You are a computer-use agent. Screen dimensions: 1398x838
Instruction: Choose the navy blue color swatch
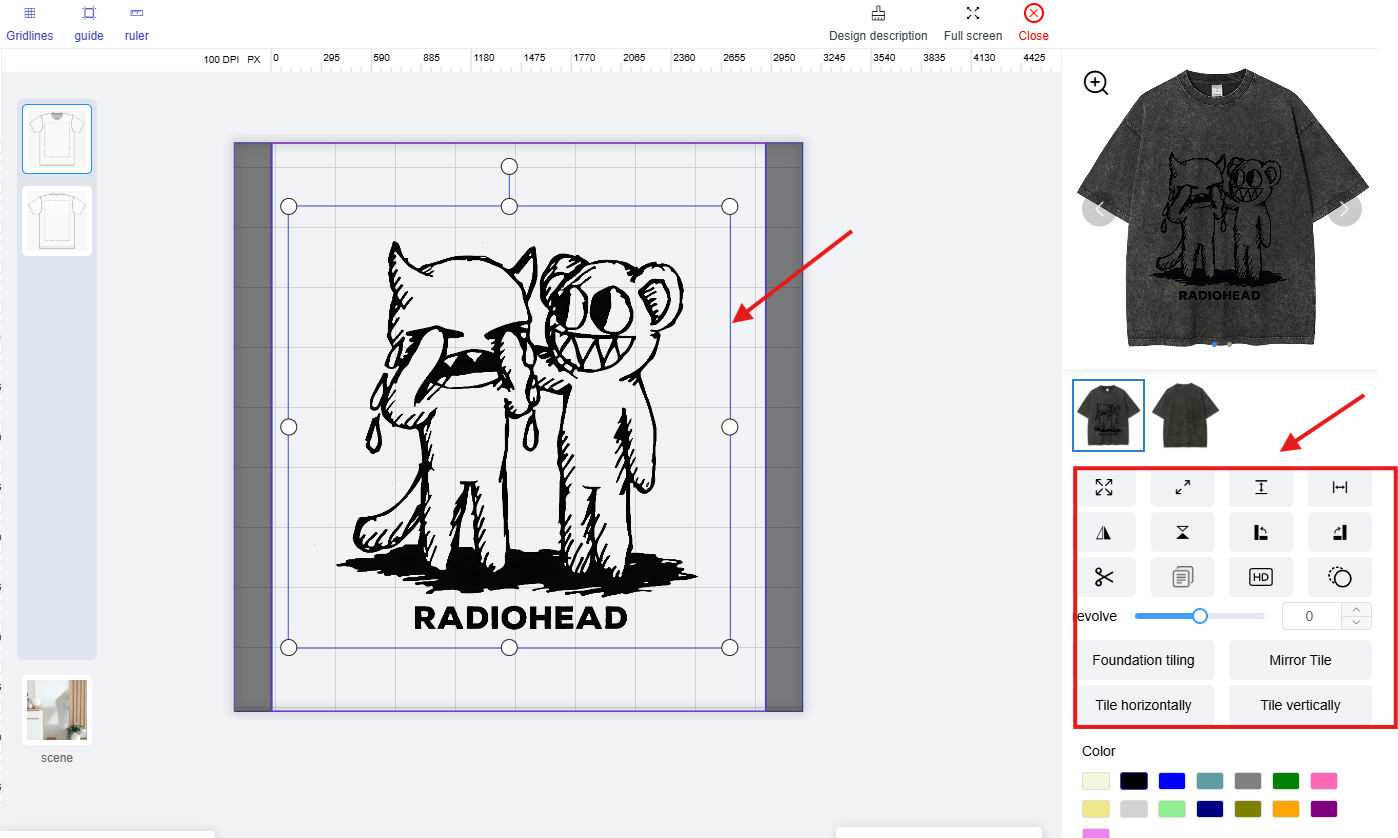click(x=1210, y=809)
